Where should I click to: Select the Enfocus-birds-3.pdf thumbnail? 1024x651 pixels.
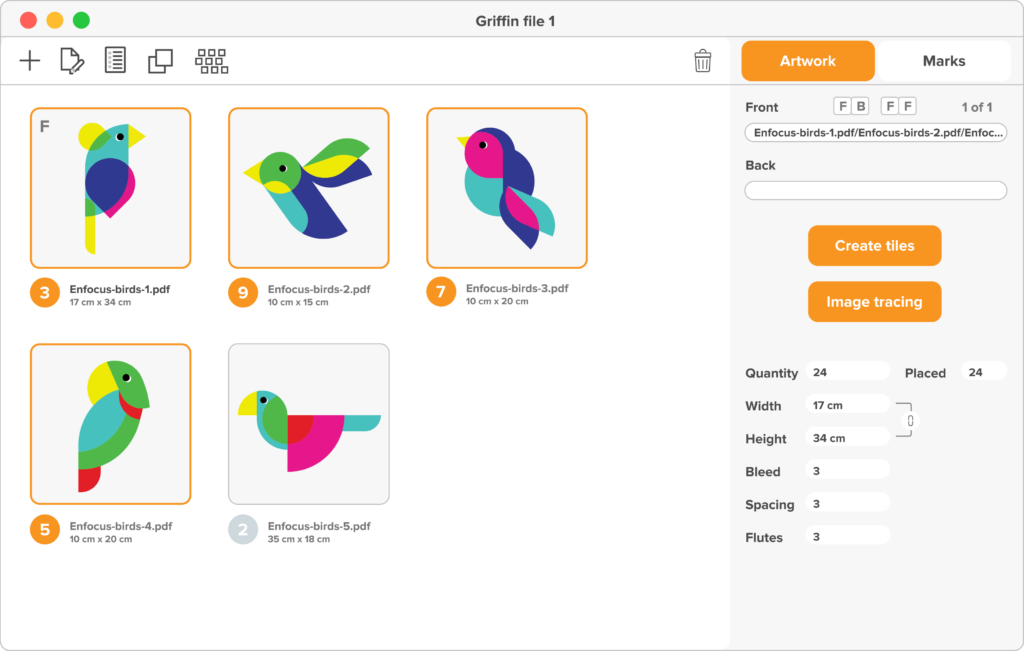(x=507, y=188)
